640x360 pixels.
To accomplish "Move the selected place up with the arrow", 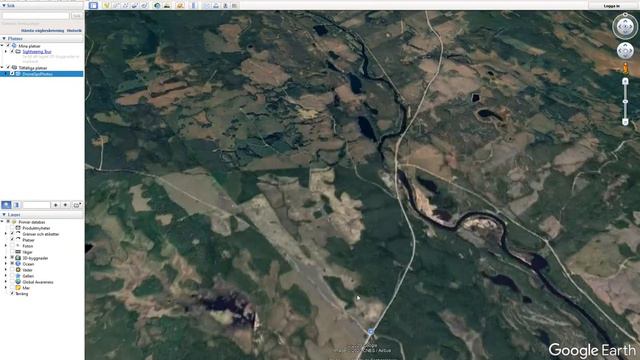I will coord(56,205).
